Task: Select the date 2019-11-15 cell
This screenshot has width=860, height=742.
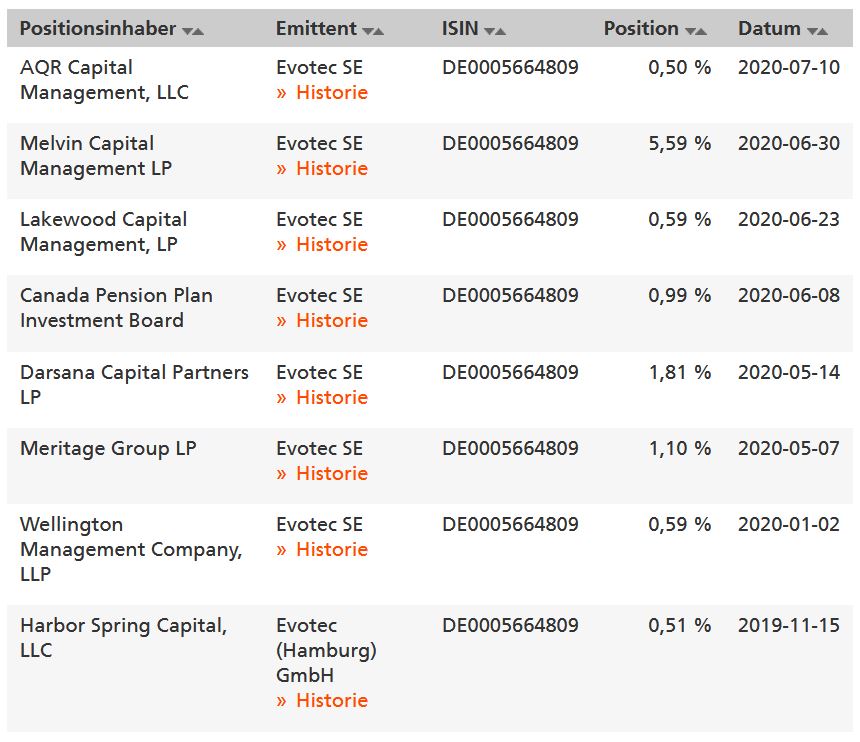Action: [789, 626]
